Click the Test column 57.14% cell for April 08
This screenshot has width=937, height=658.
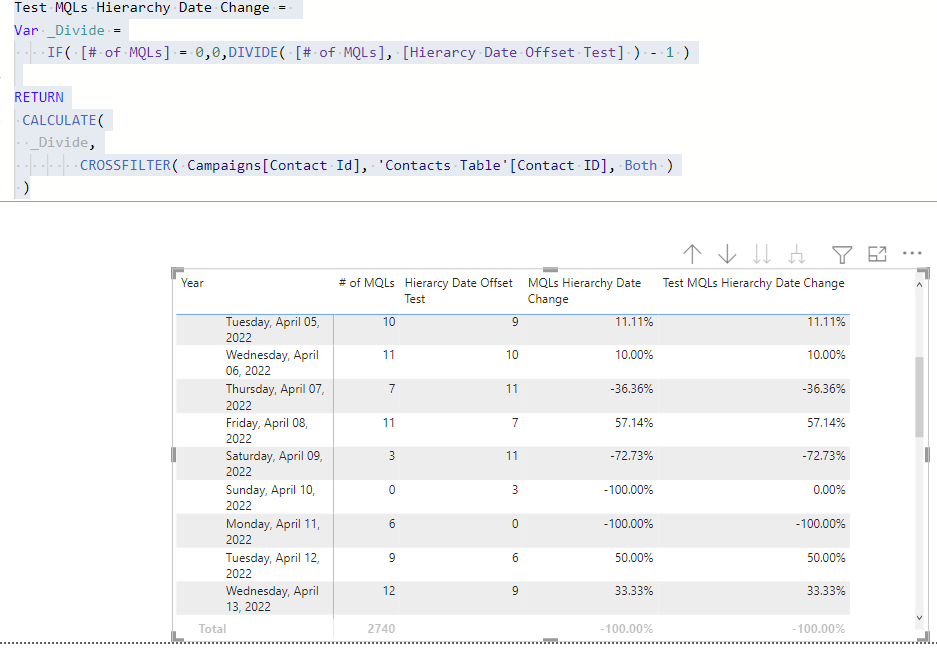coord(826,423)
